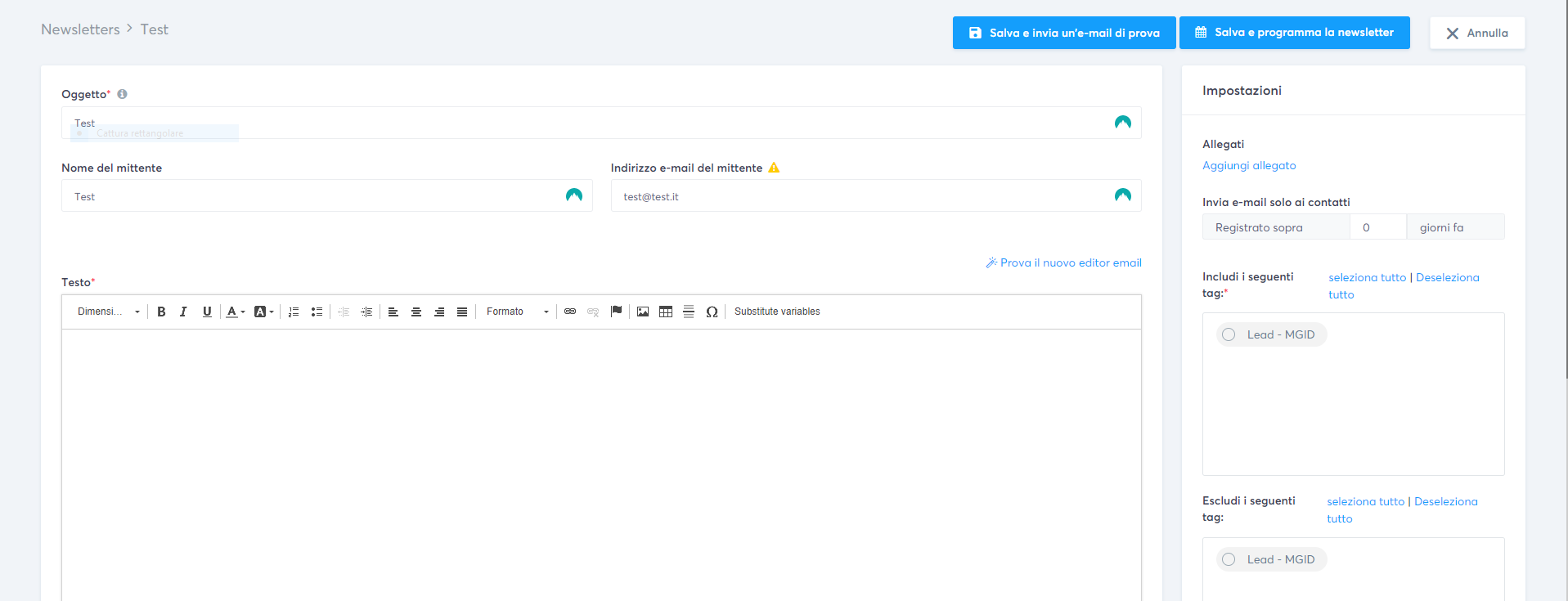Image resolution: width=1568 pixels, height=601 pixels.
Task: Open the background color picker
Action: coord(263,312)
